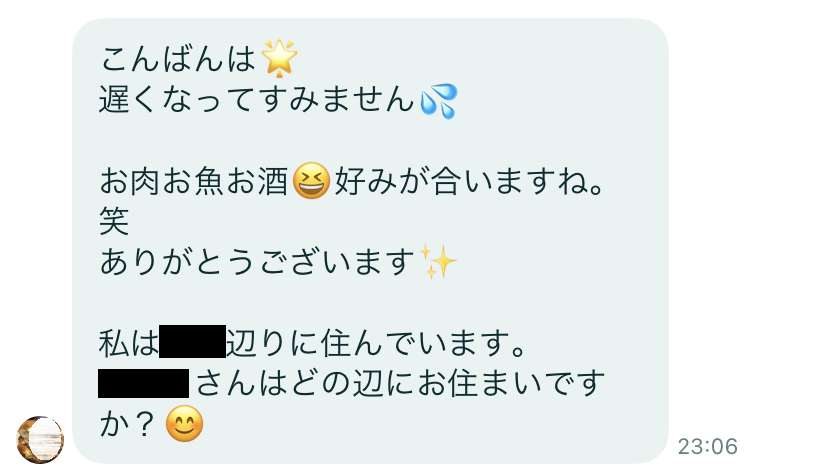This screenshot has width=817, height=476.
Task: Click the sender's round profile avatar
Action: [x=40, y=440]
